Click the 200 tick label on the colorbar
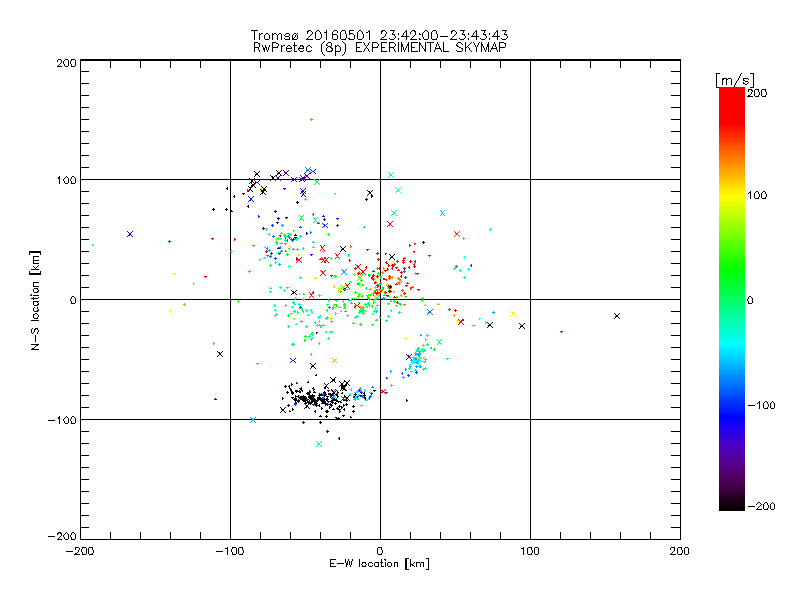800x600 pixels. 757,93
